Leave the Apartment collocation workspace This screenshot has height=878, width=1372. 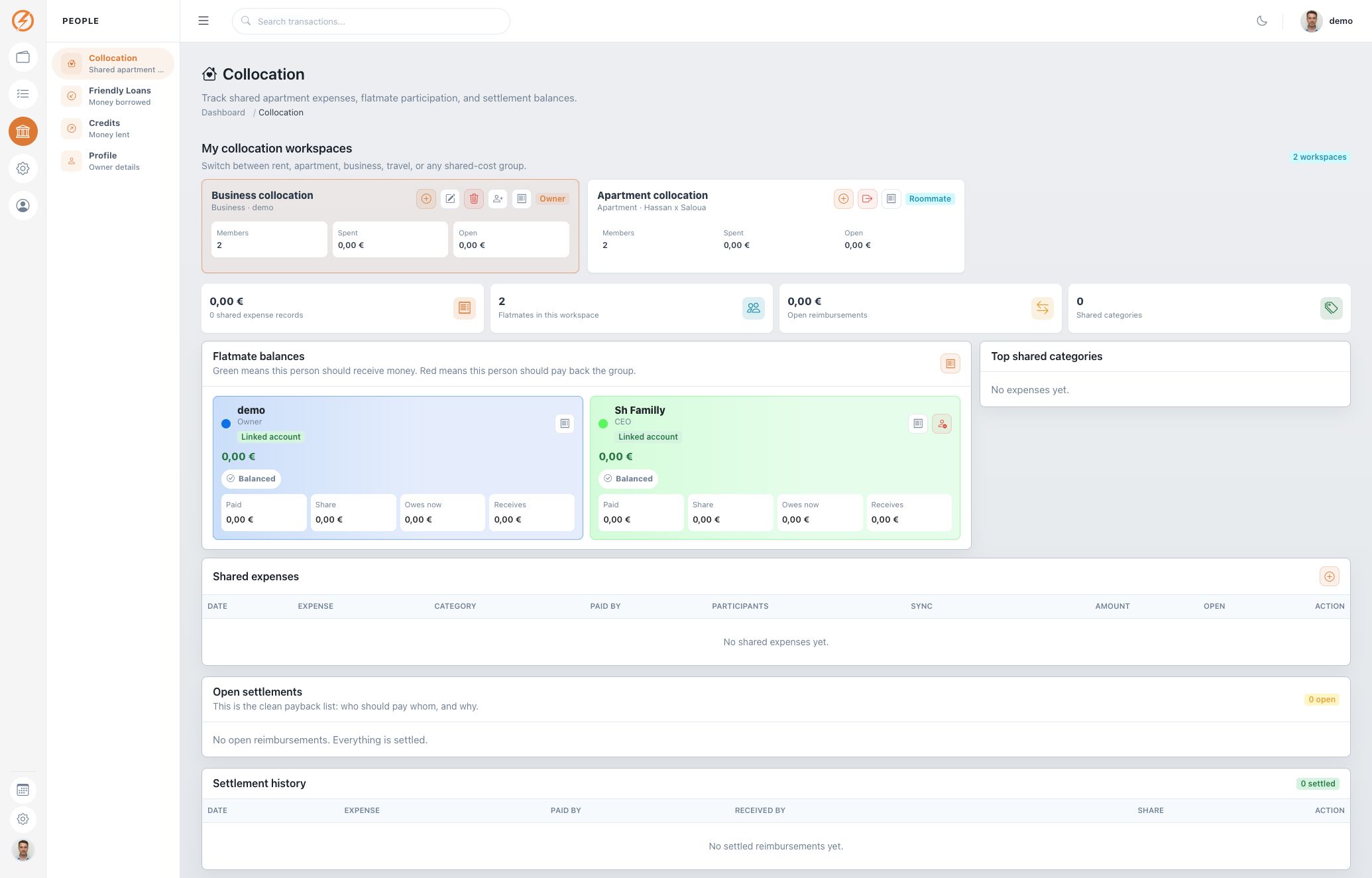[868, 198]
